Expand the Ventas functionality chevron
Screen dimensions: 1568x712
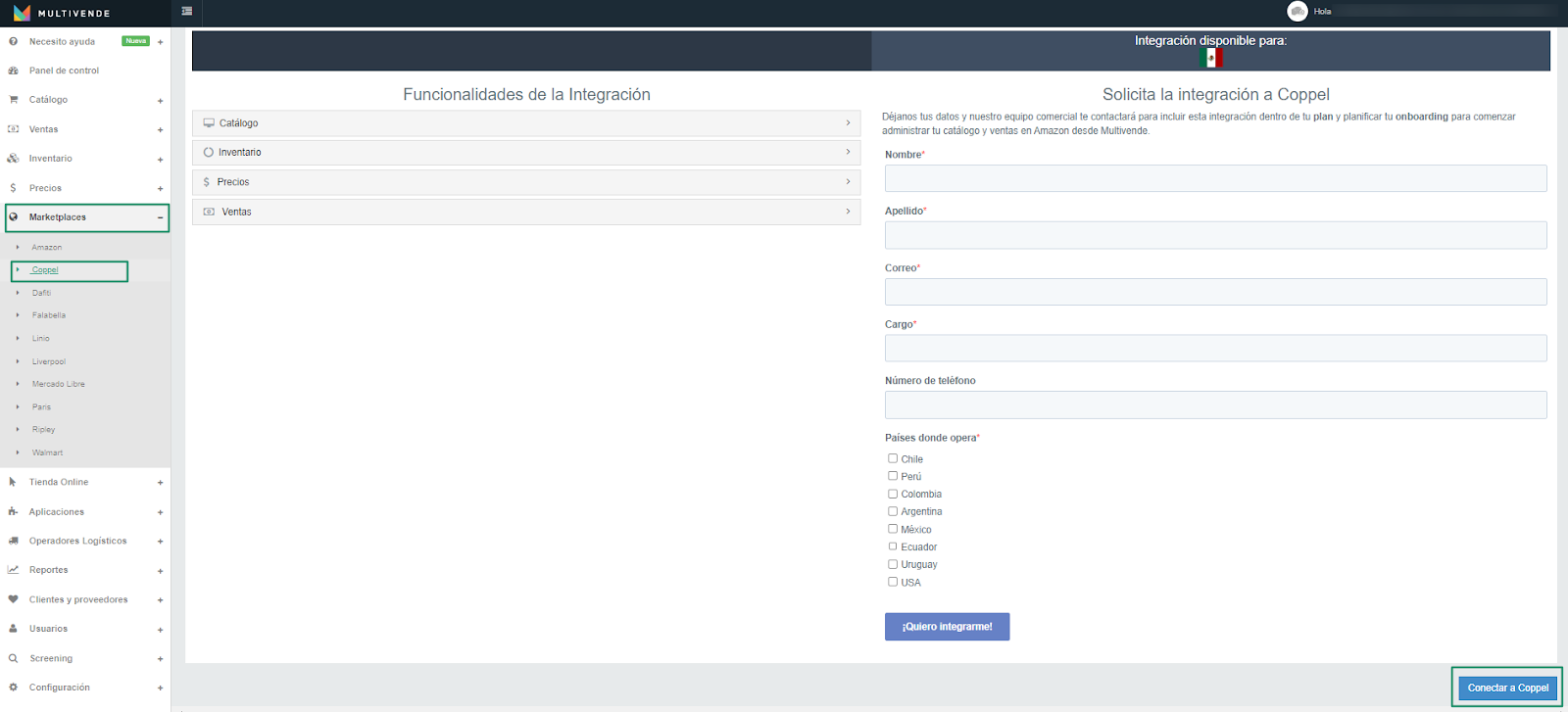(x=848, y=212)
